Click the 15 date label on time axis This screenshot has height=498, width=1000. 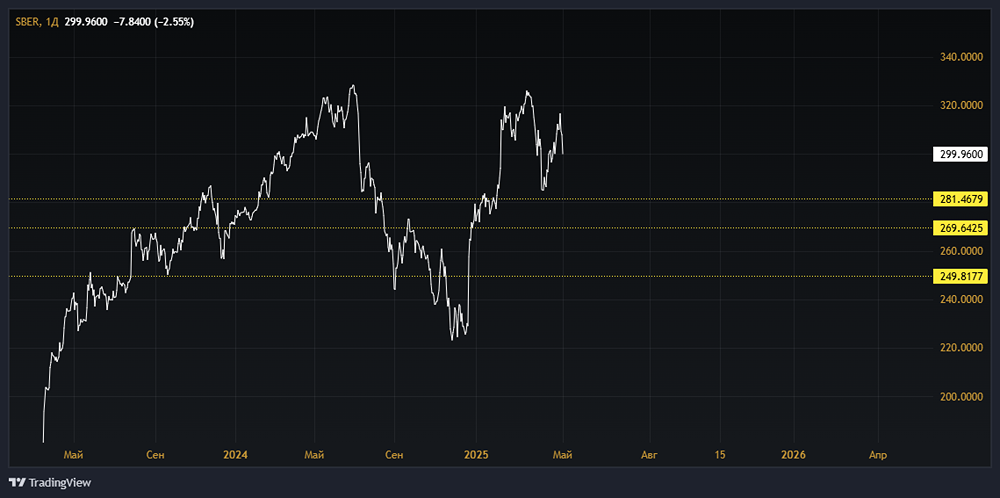(720, 455)
